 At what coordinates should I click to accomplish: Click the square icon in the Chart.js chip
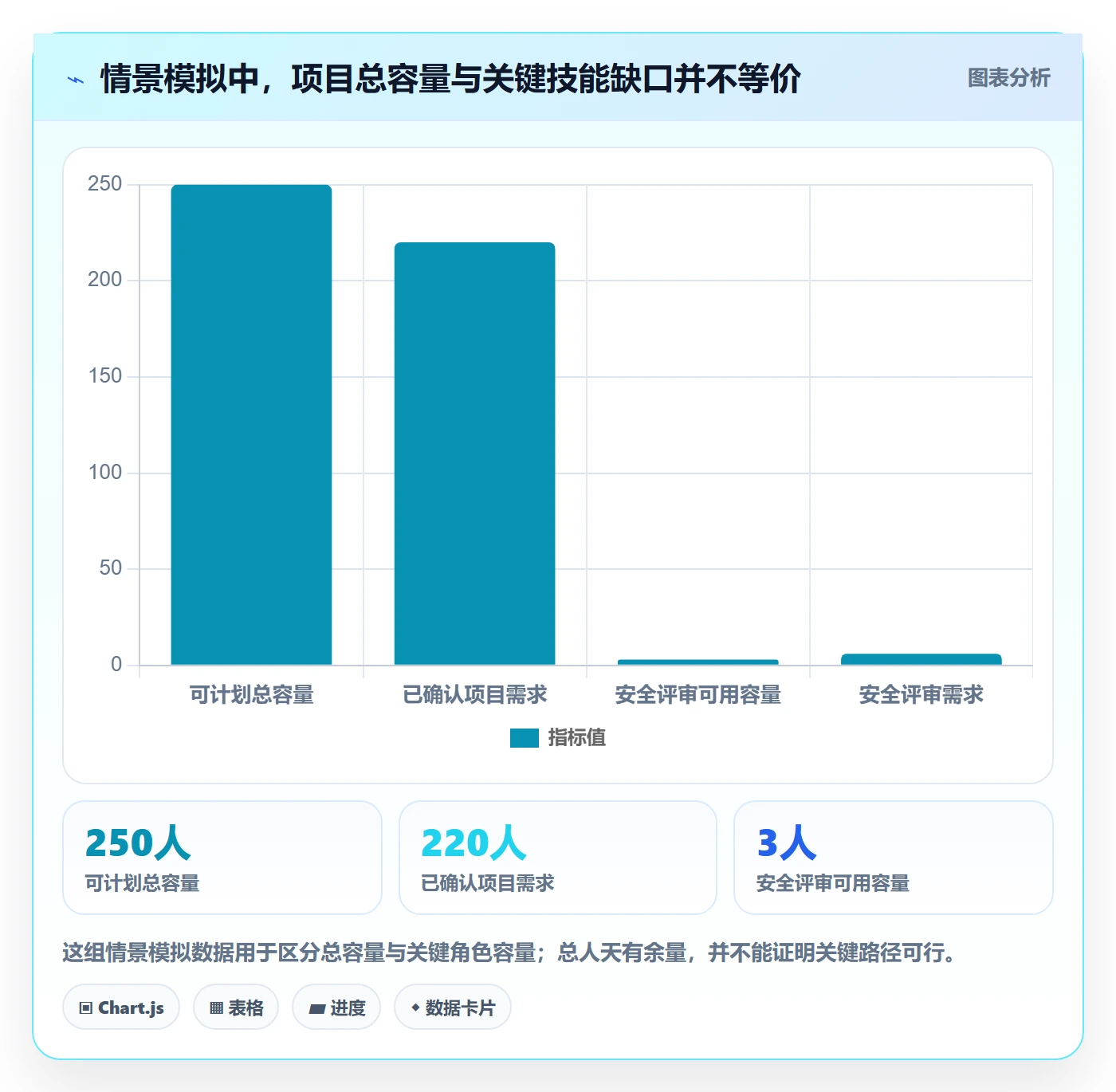coord(86,1008)
